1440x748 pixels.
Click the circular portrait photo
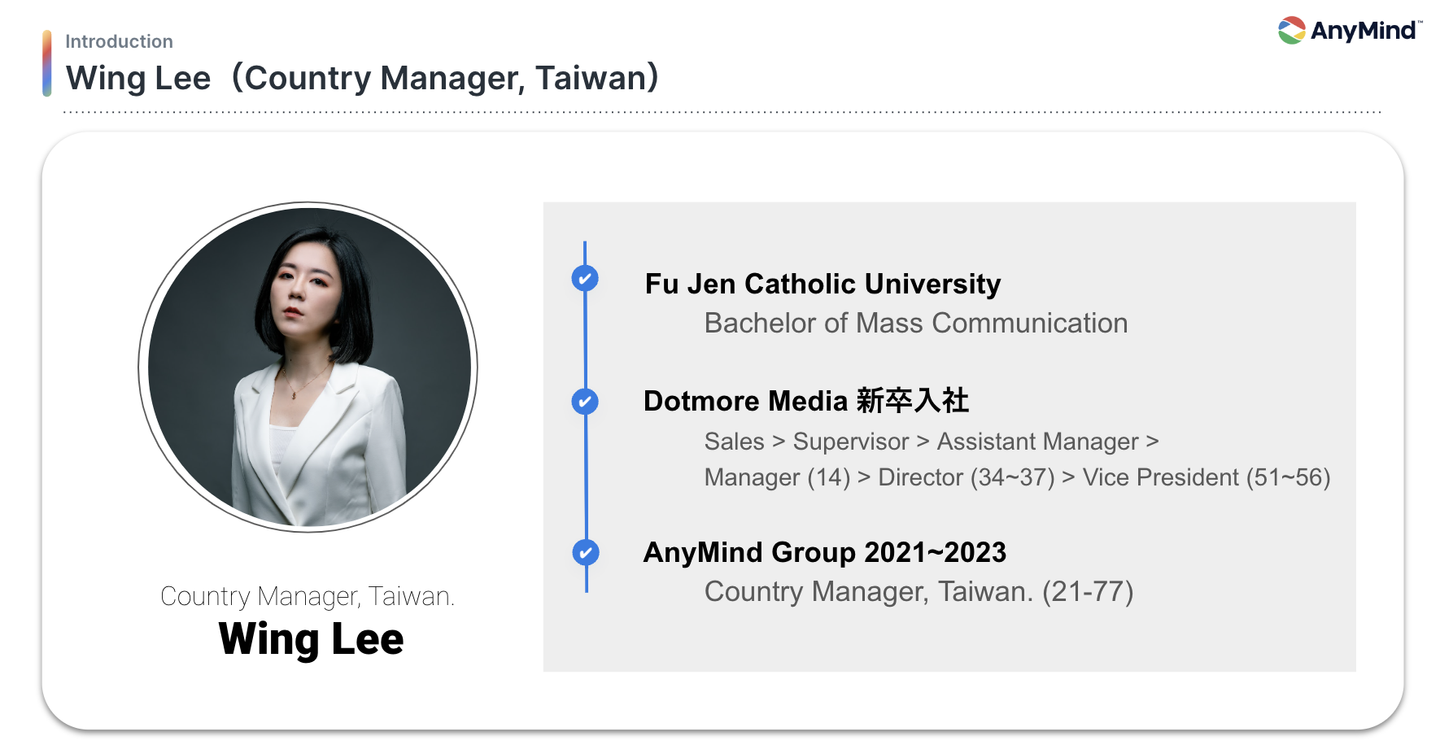coord(308,367)
